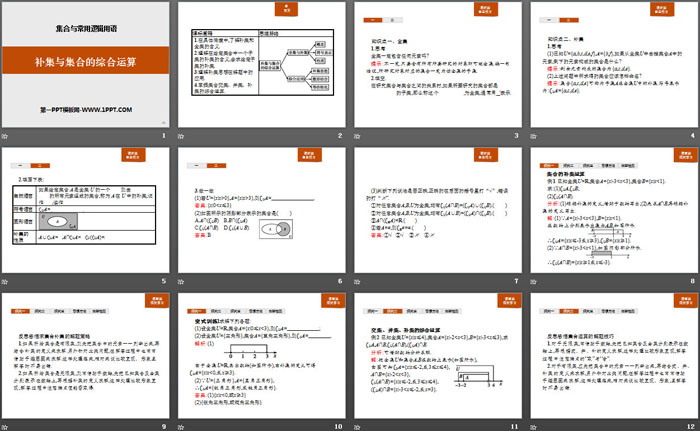Select slide 7 thumbnail with true-false statements
The width and height of the screenshot is (700, 431).
point(438,210)
